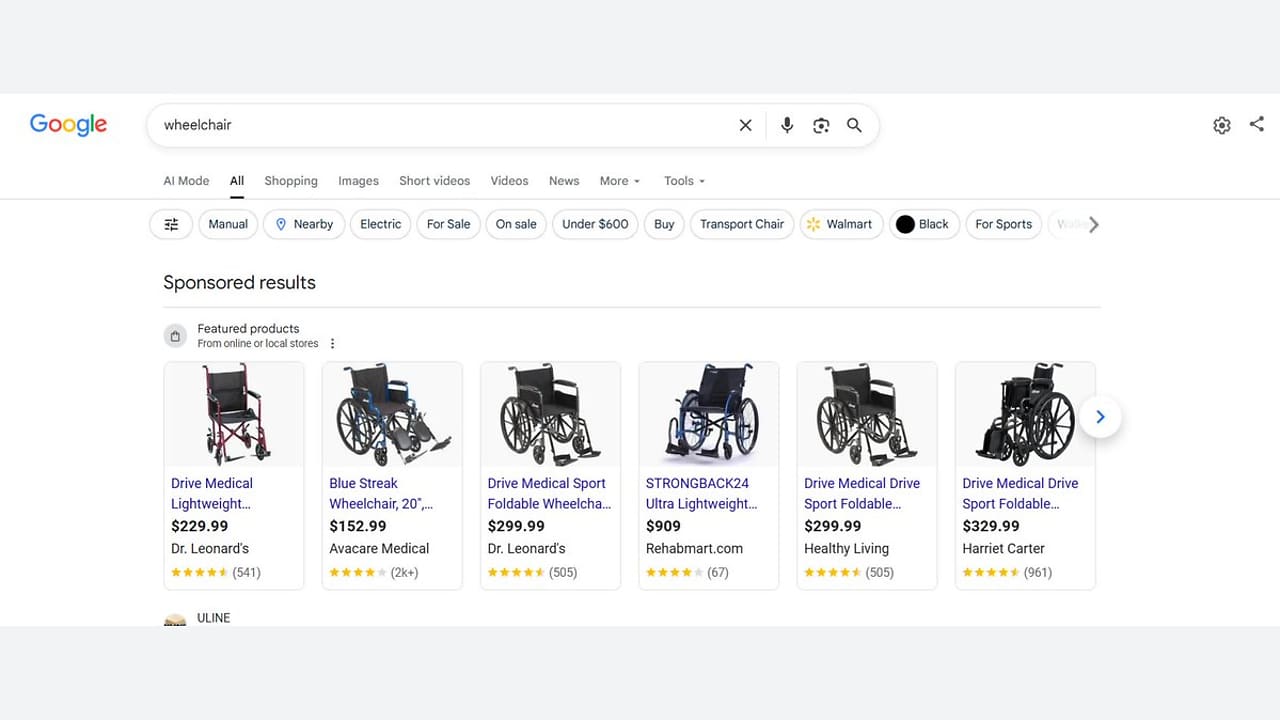This screenshot has width=1280, height=720.
Task: Apply the Buy filter chip
Action: click(664, 224)
